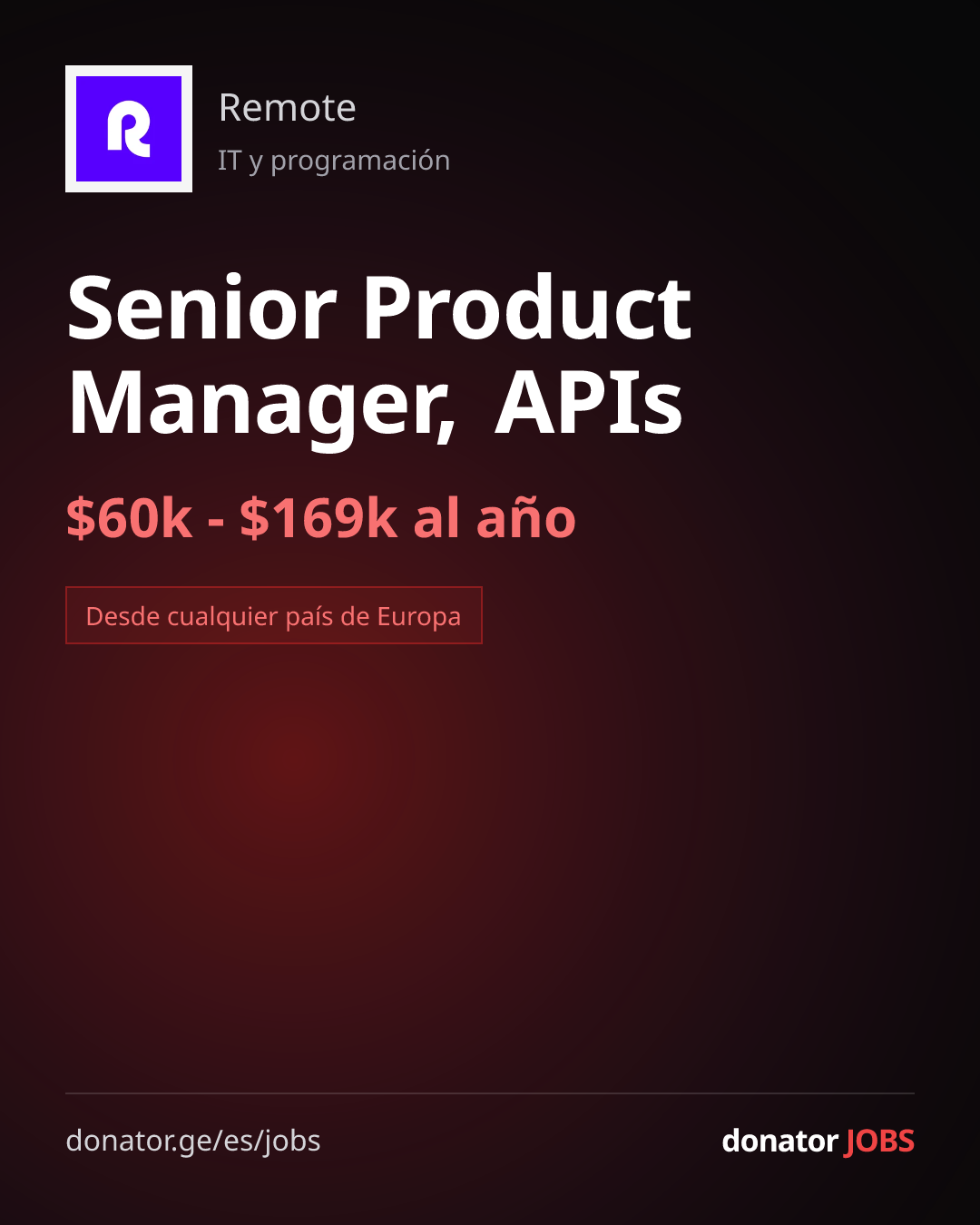Select the Desde cualquier país de Europa tag

tap(274, 615)
